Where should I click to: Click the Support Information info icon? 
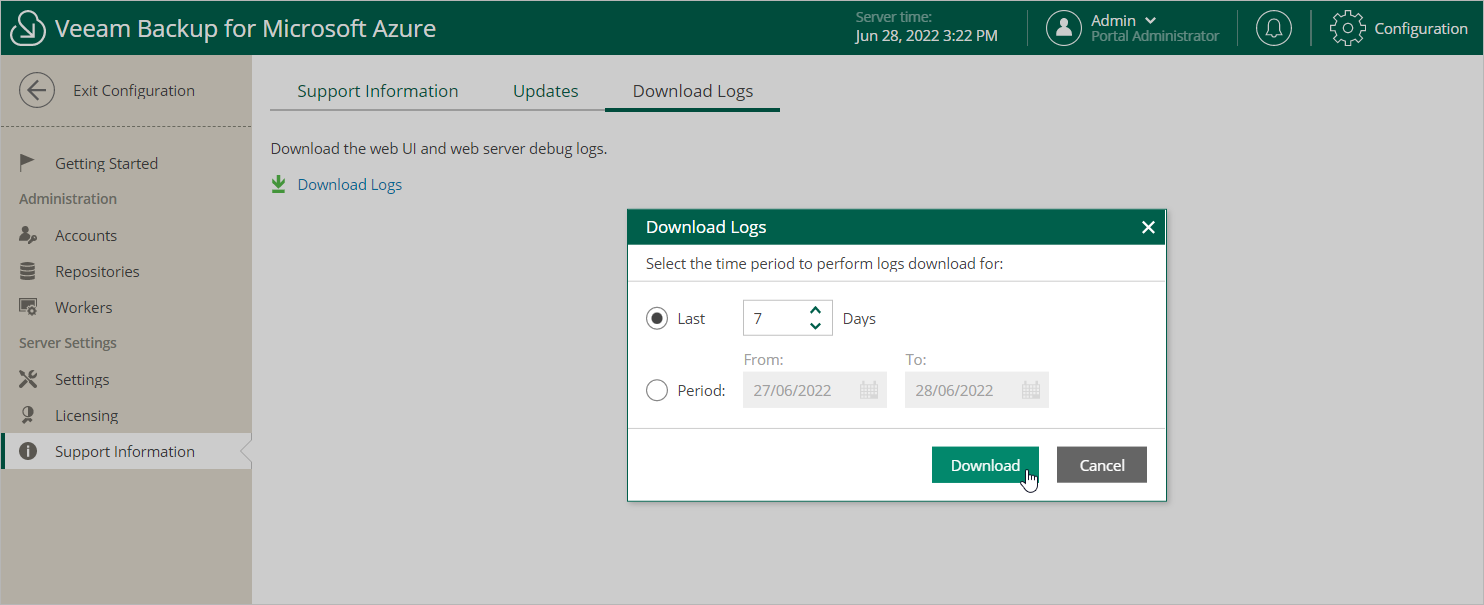pos(28,451)
